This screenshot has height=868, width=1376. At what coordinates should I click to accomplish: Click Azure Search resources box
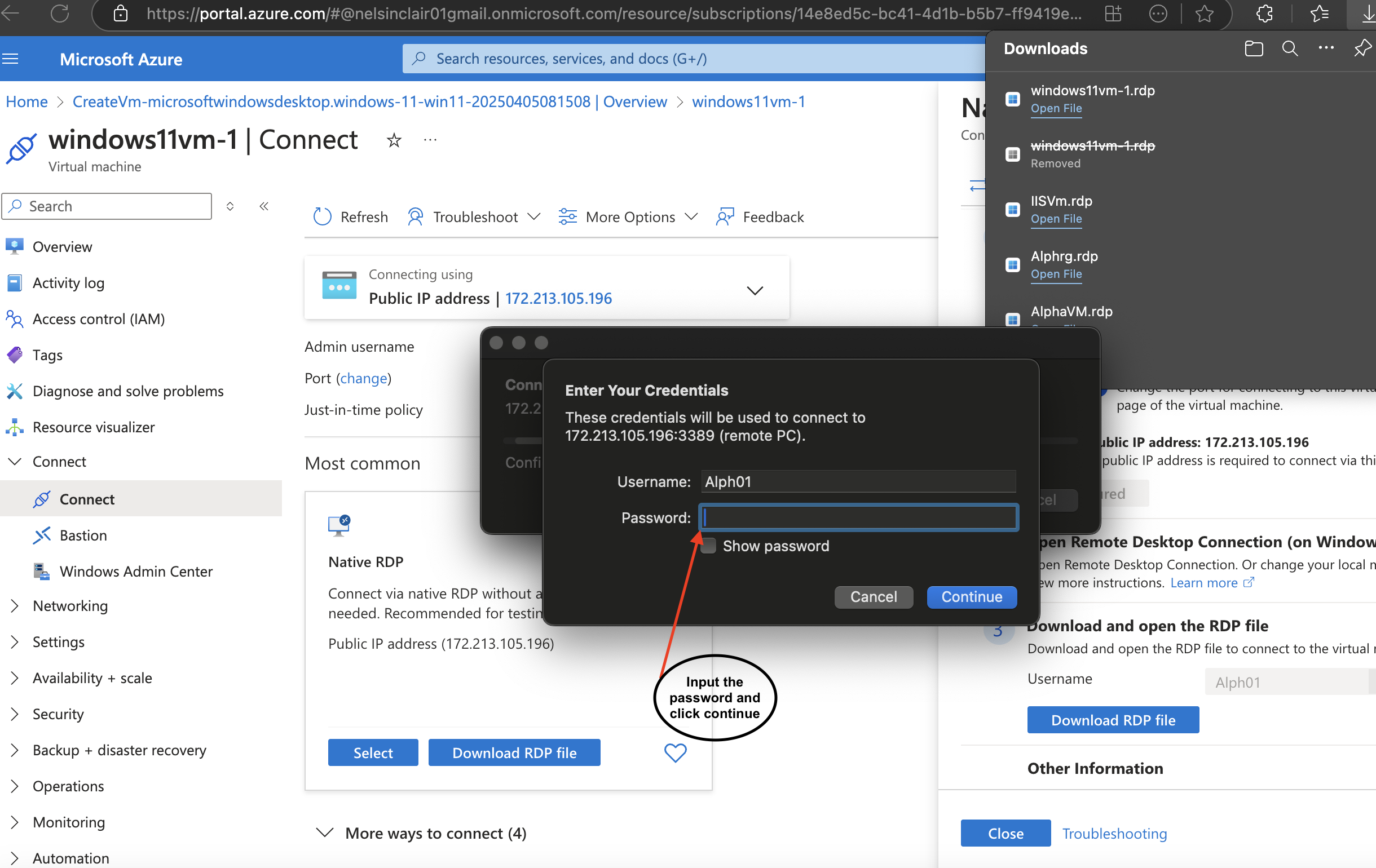point(693,59)
